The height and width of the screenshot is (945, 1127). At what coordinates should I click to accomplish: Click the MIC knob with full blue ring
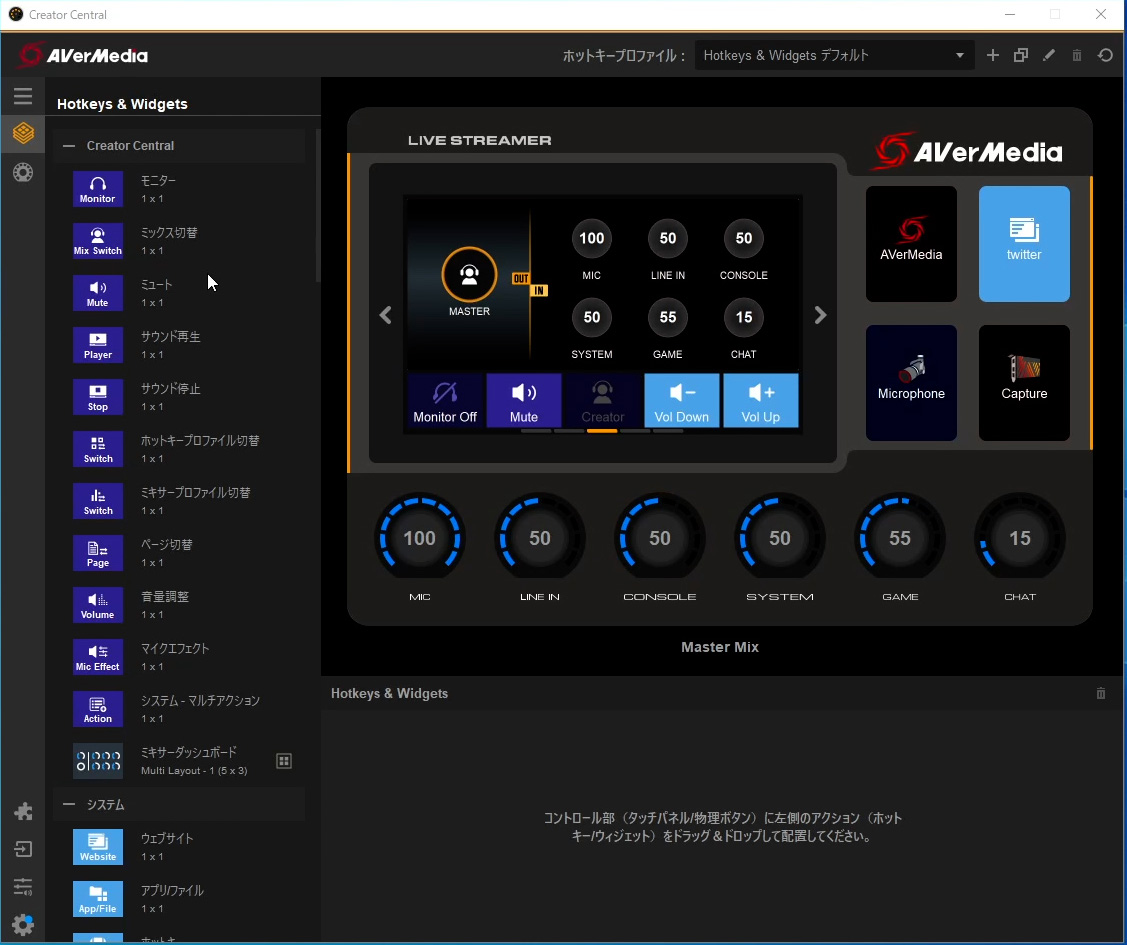(420, 538)
